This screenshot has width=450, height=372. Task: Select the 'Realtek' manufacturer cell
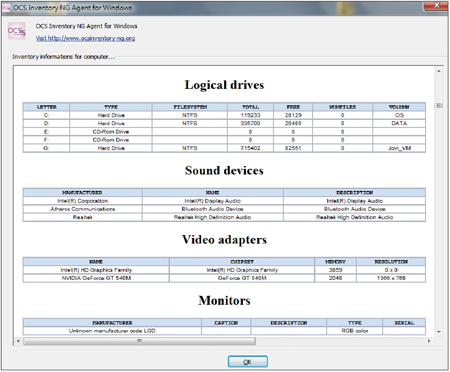click(x=82, y=217)
